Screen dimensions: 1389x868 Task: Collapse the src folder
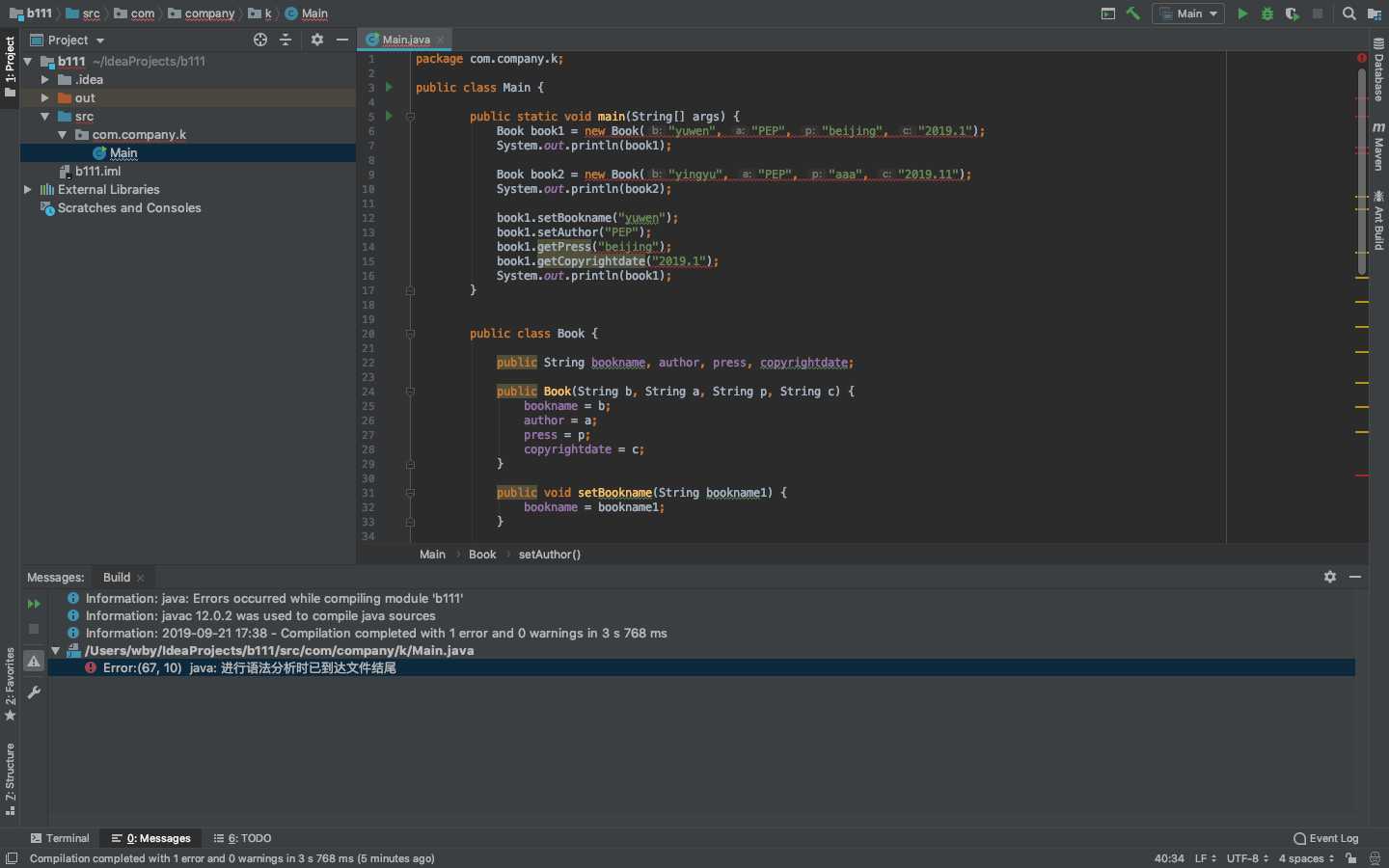coord(44,116)
